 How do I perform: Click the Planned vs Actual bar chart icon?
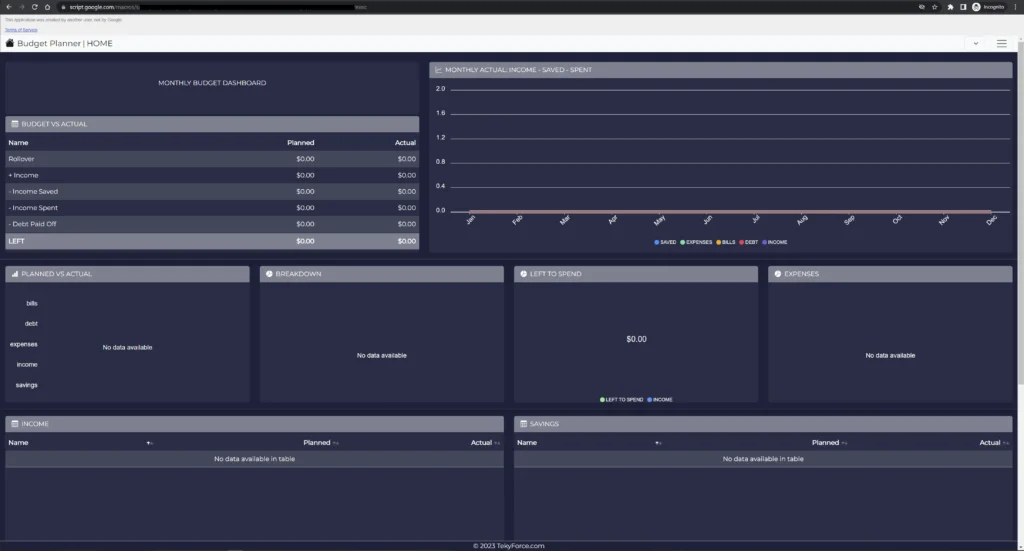click(x=14, y=274)
